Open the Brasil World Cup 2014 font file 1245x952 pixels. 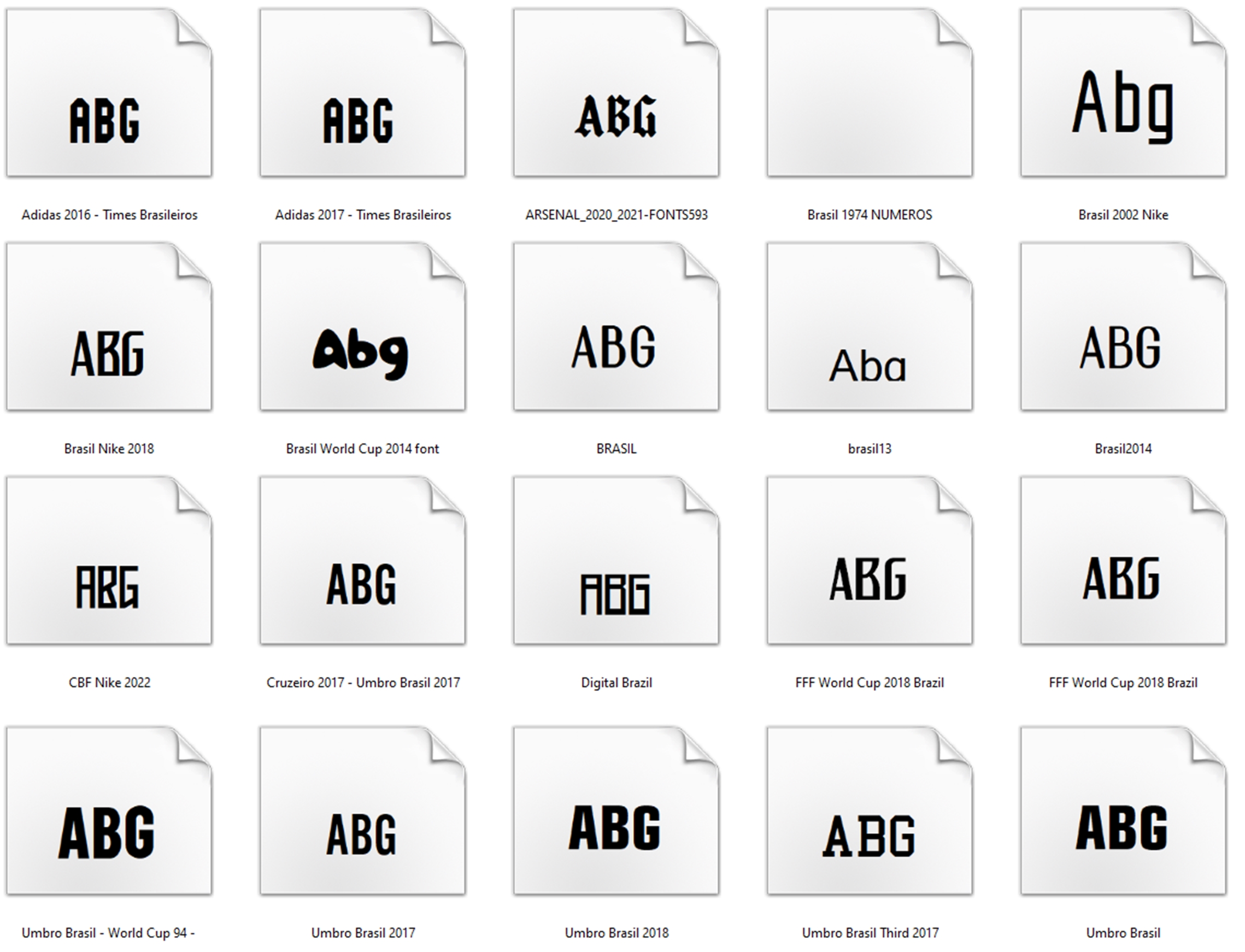[x=363, y=327]
